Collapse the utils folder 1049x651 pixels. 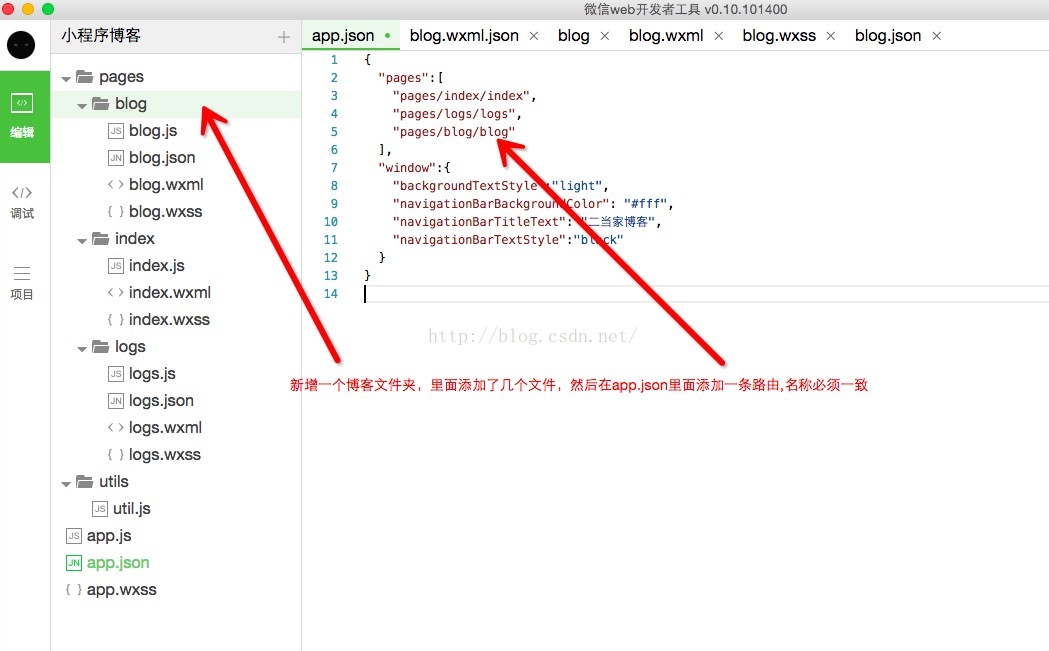(66, 482)
